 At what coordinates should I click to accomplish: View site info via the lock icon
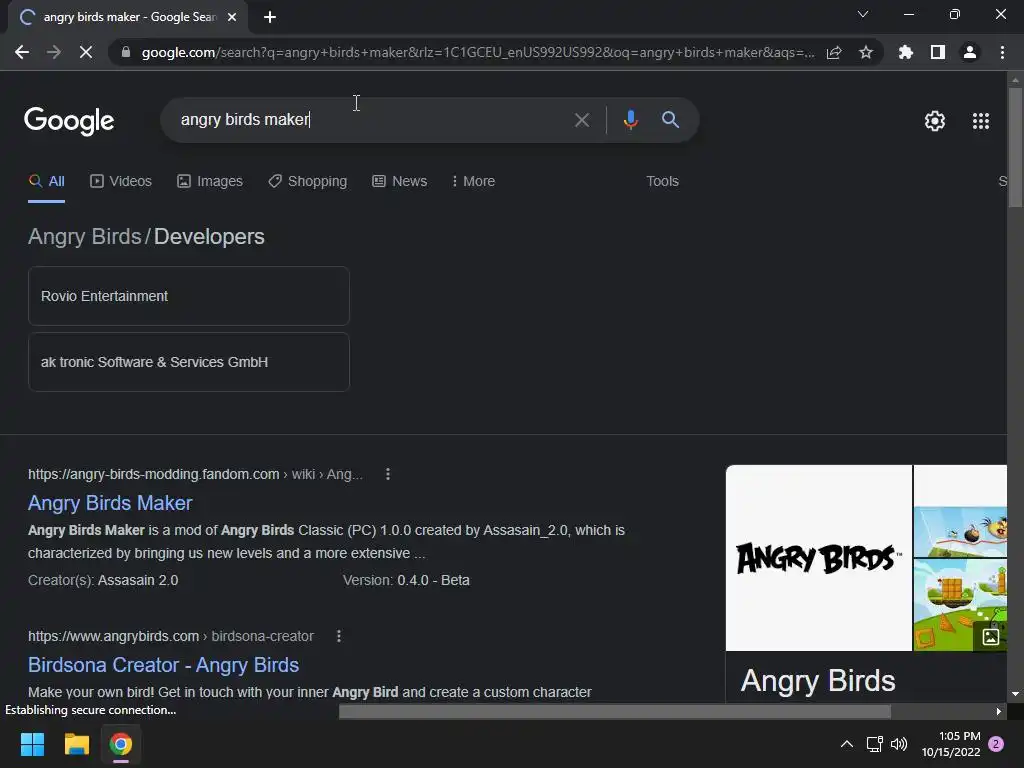126,52
